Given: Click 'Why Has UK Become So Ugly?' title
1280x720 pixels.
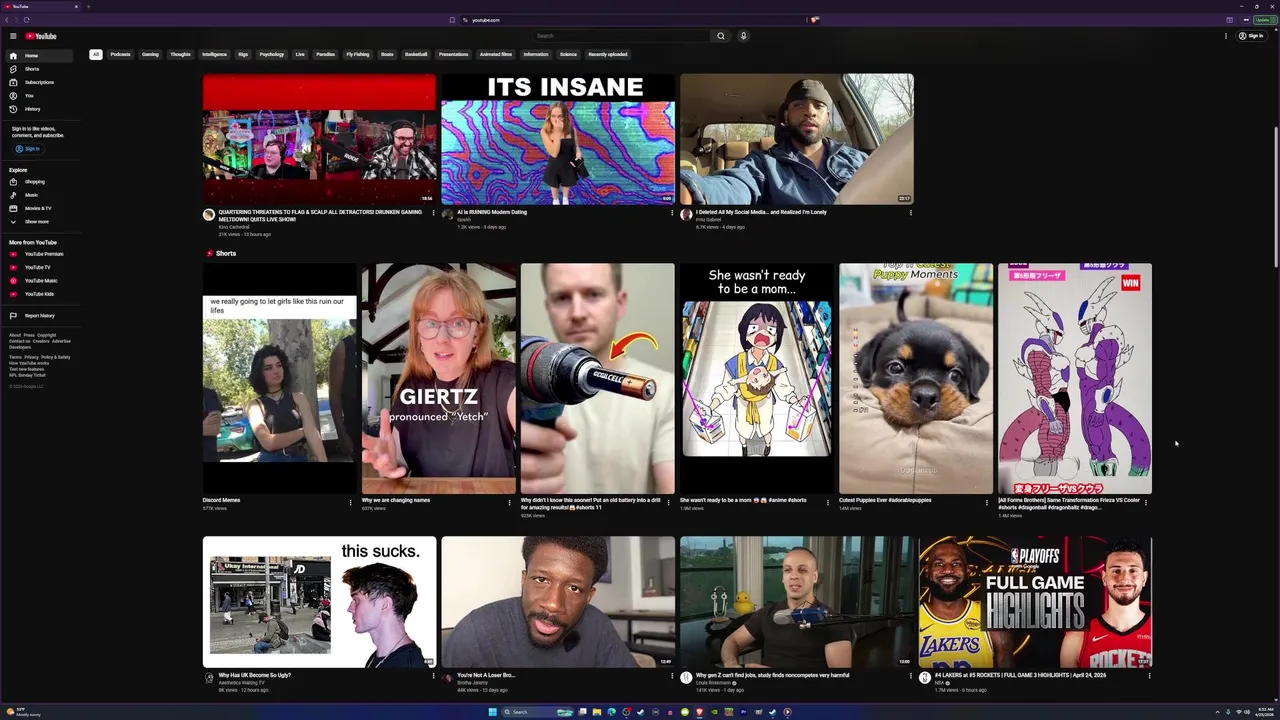Looking at the screenshot, I should pos(255,675).
